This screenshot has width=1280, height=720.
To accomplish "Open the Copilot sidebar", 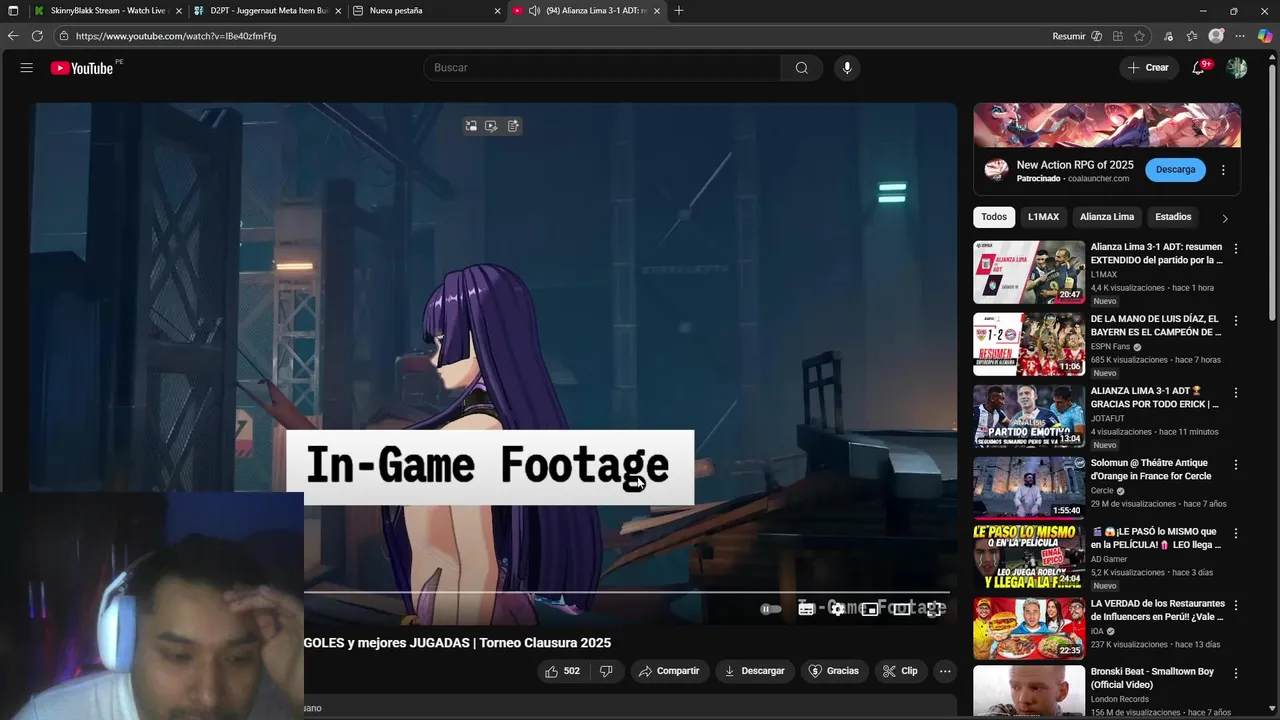I will point(1265,36).
